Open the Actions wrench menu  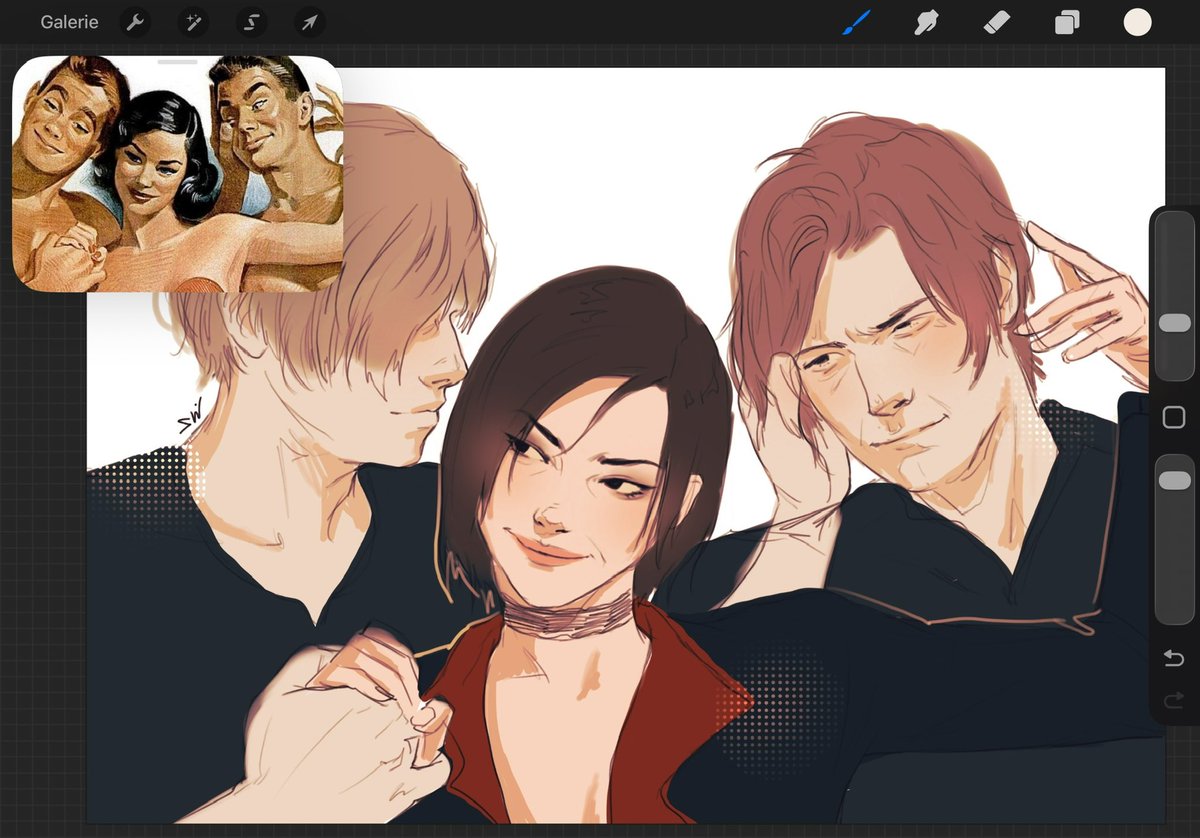point(135,22)
